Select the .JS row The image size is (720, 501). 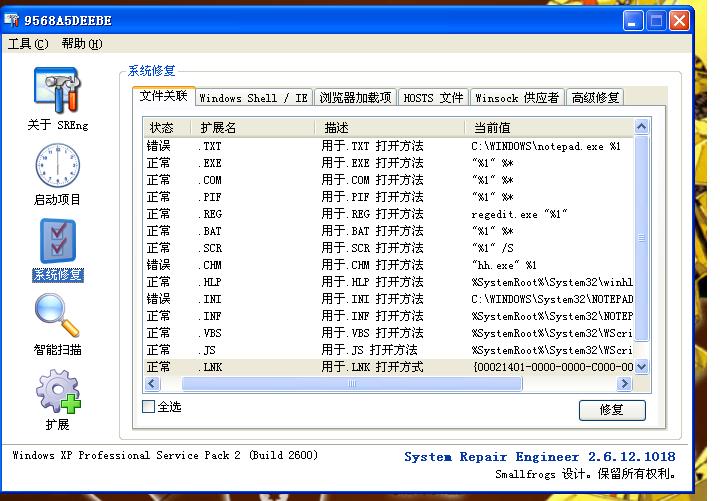click(x=388, y=350)
